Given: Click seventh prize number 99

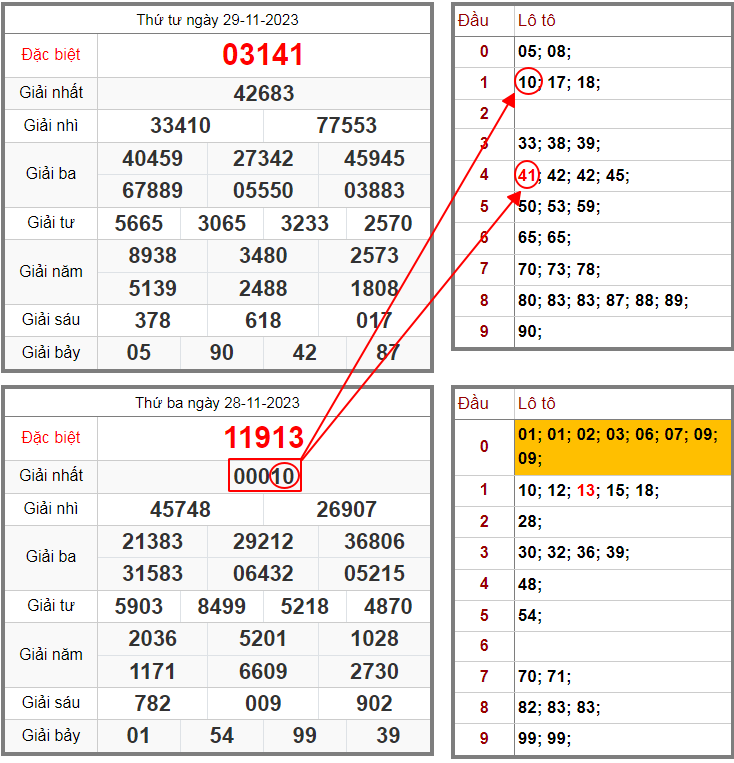Looking at the screenshot, I should (305, 736).
